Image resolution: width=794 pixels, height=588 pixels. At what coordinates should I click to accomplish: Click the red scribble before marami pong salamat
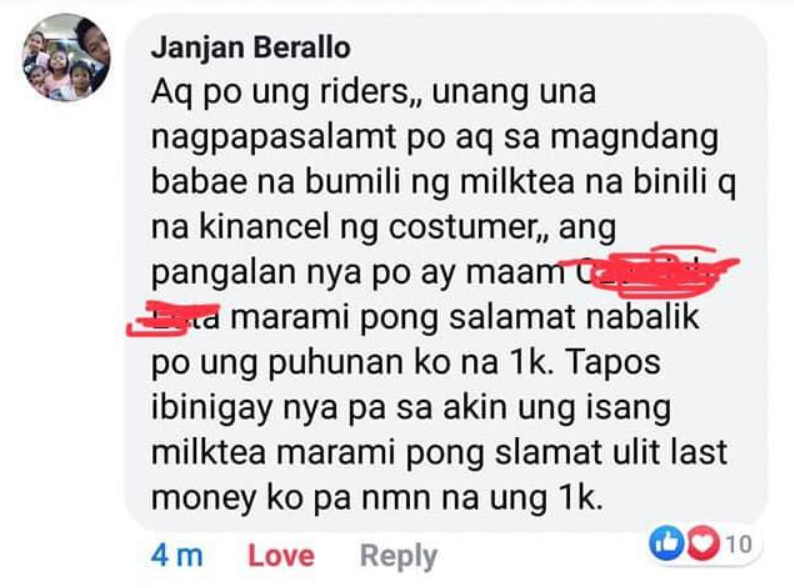click(x=173, y=317)
